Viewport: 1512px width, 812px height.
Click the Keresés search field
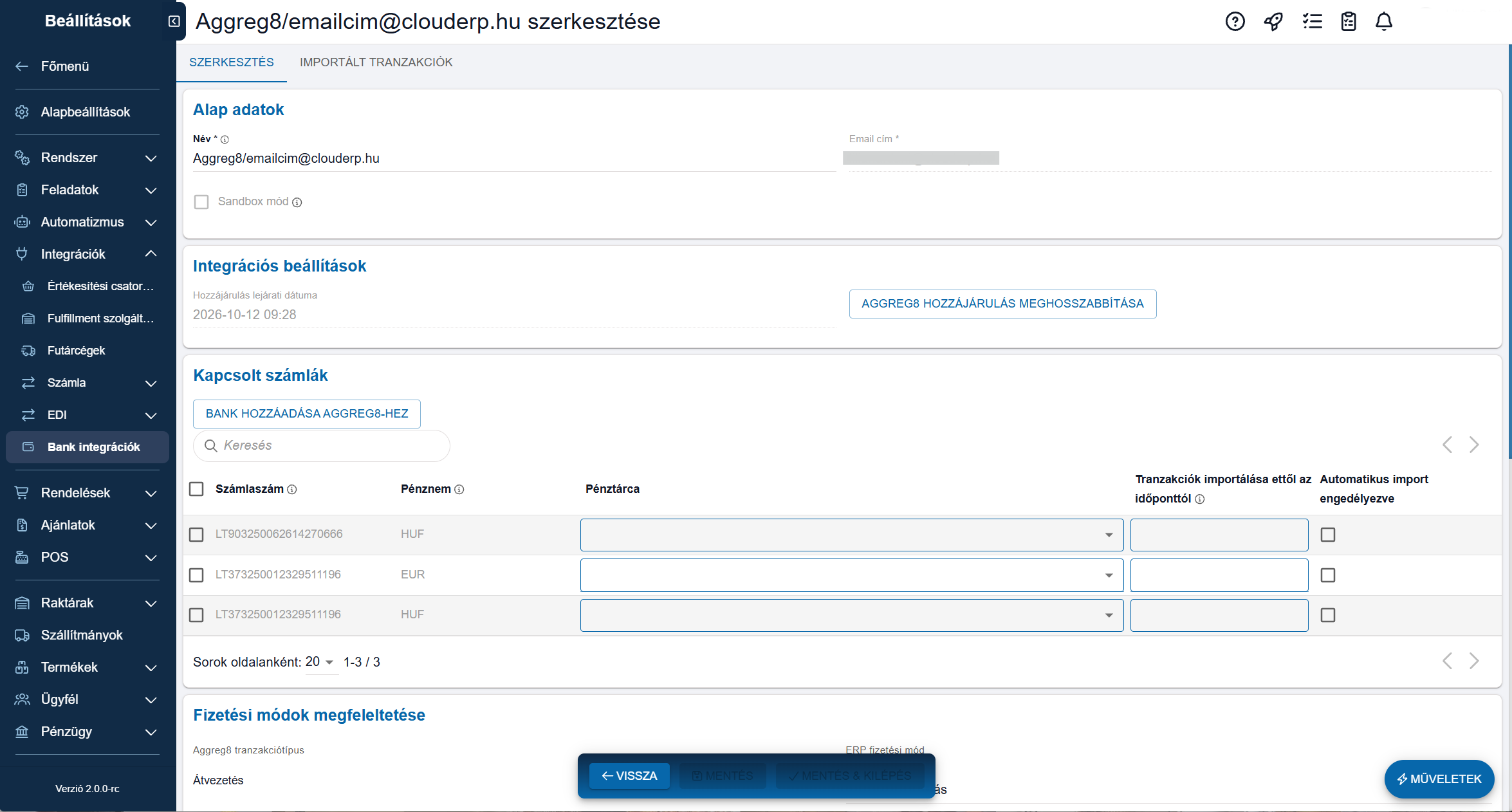(x=322, y=446)
